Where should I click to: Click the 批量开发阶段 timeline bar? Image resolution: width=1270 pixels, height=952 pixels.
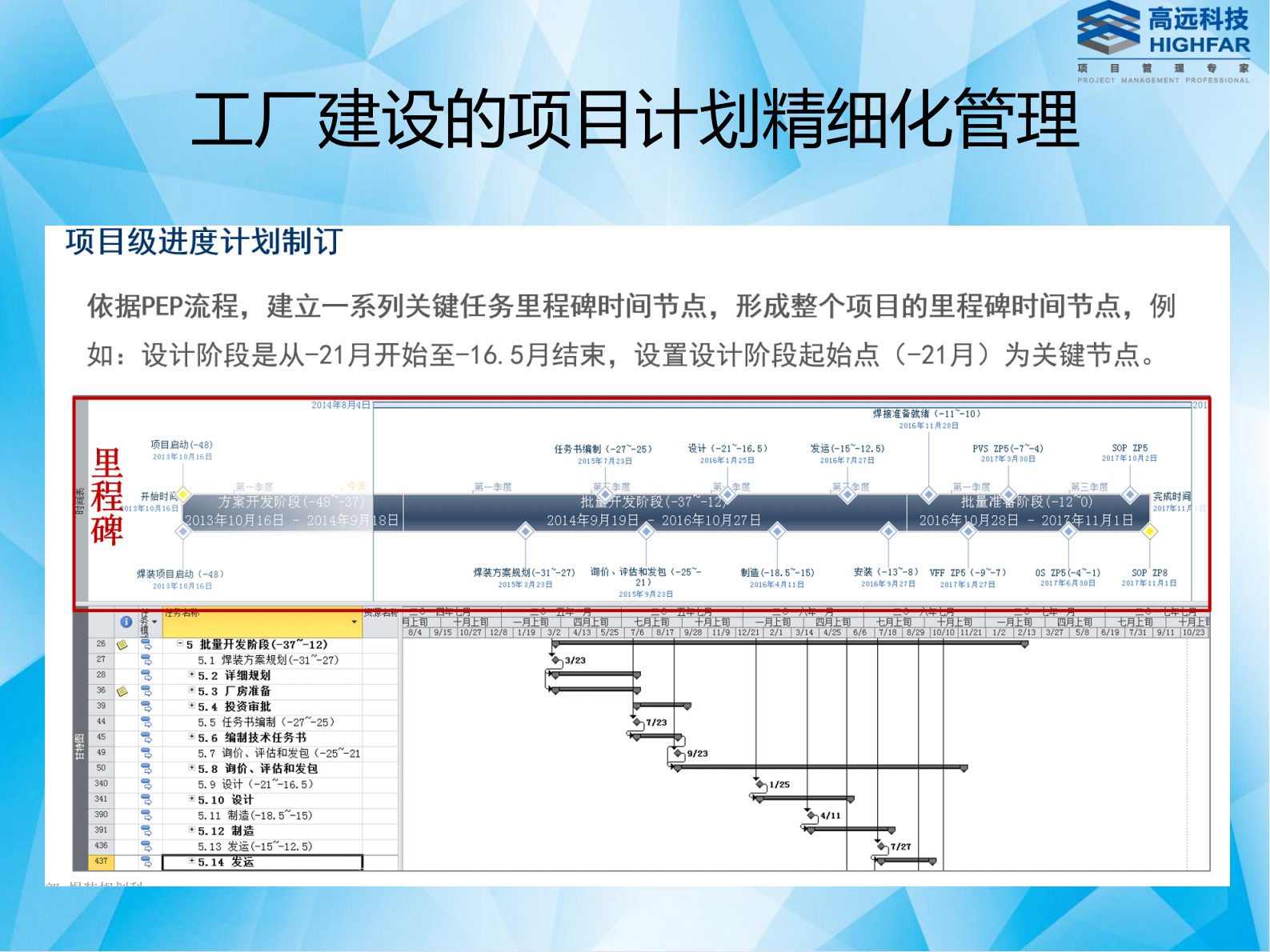point(654,512)
